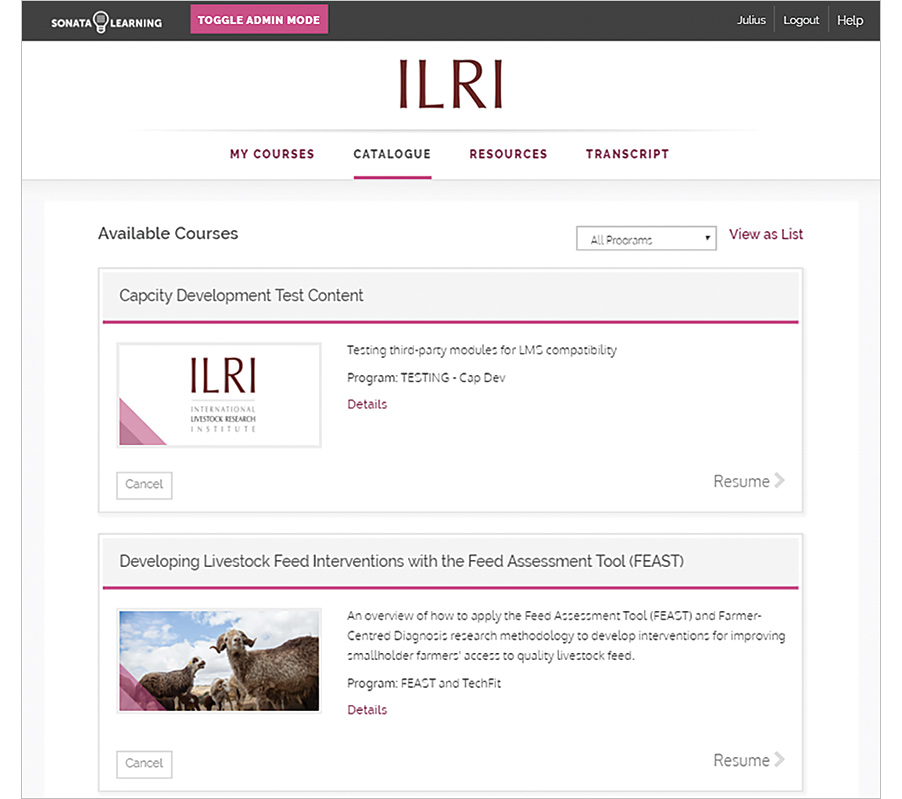This screenshot has height=799, width=902.
Task: Open Details for Capcity Development Test Content
Action: click(x=367, y=404)
